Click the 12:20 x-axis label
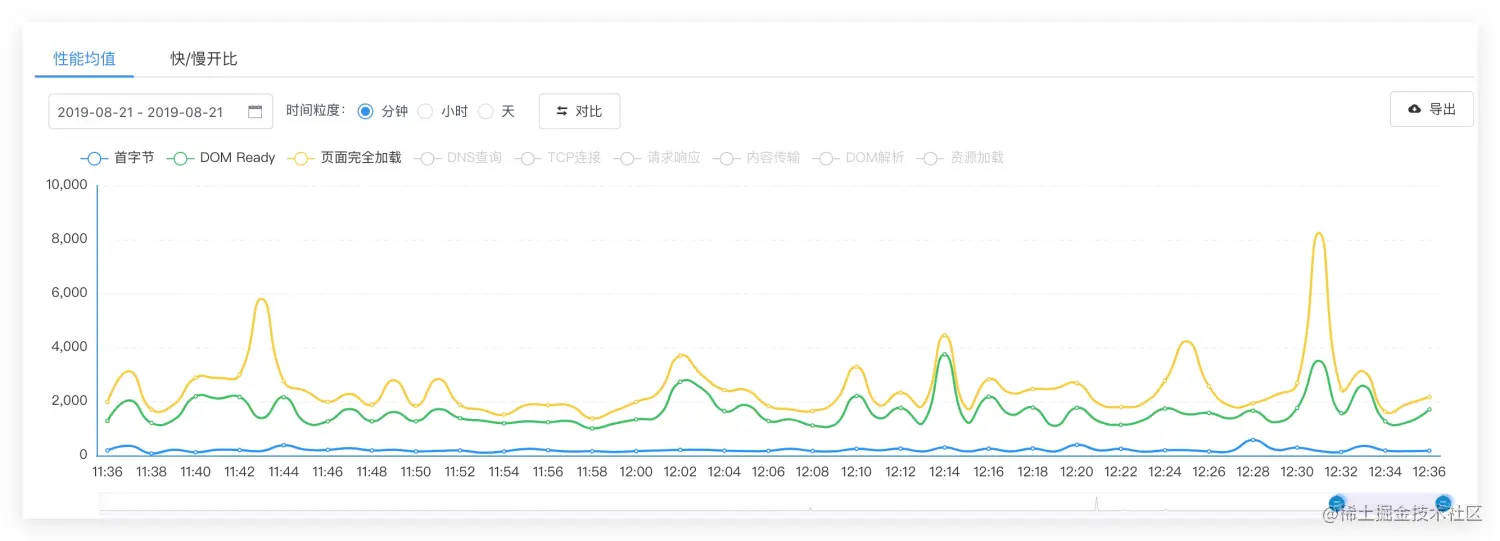Screen dimensions: 1500x541 pyautogui.click(x=1077, y=472)
